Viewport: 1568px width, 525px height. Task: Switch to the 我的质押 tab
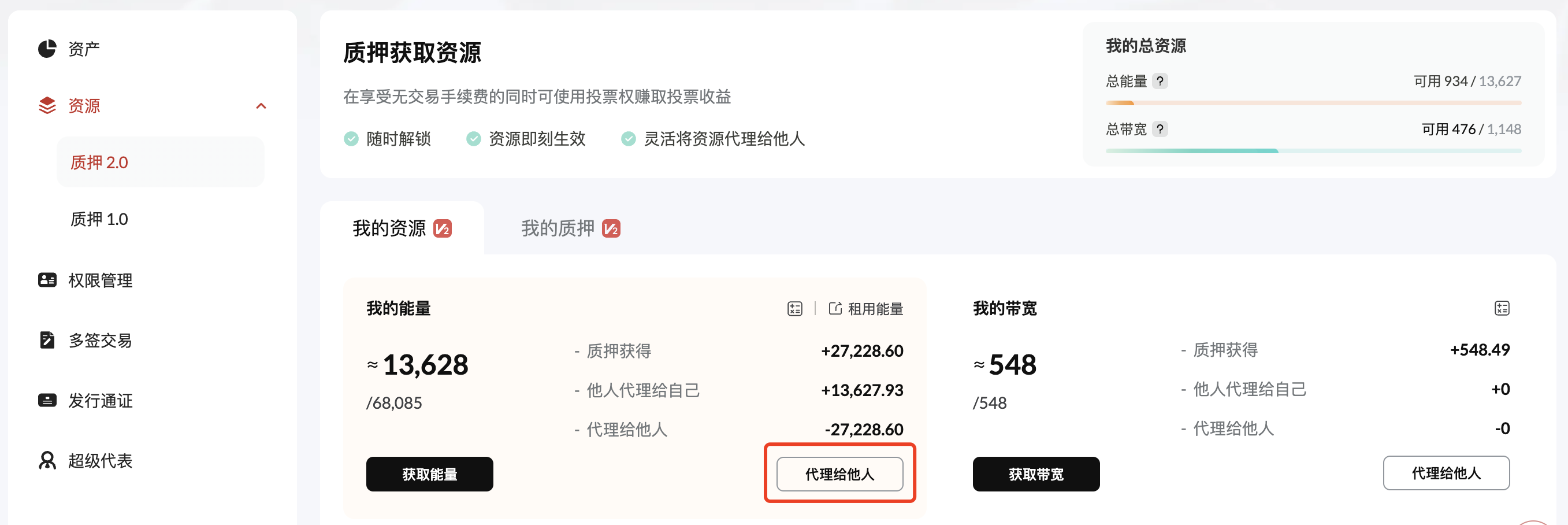[x=570, y=228]
